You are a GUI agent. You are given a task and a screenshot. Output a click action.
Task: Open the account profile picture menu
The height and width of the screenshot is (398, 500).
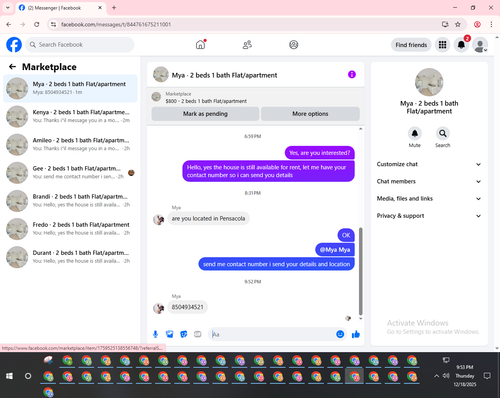click(x=480, y=45)
